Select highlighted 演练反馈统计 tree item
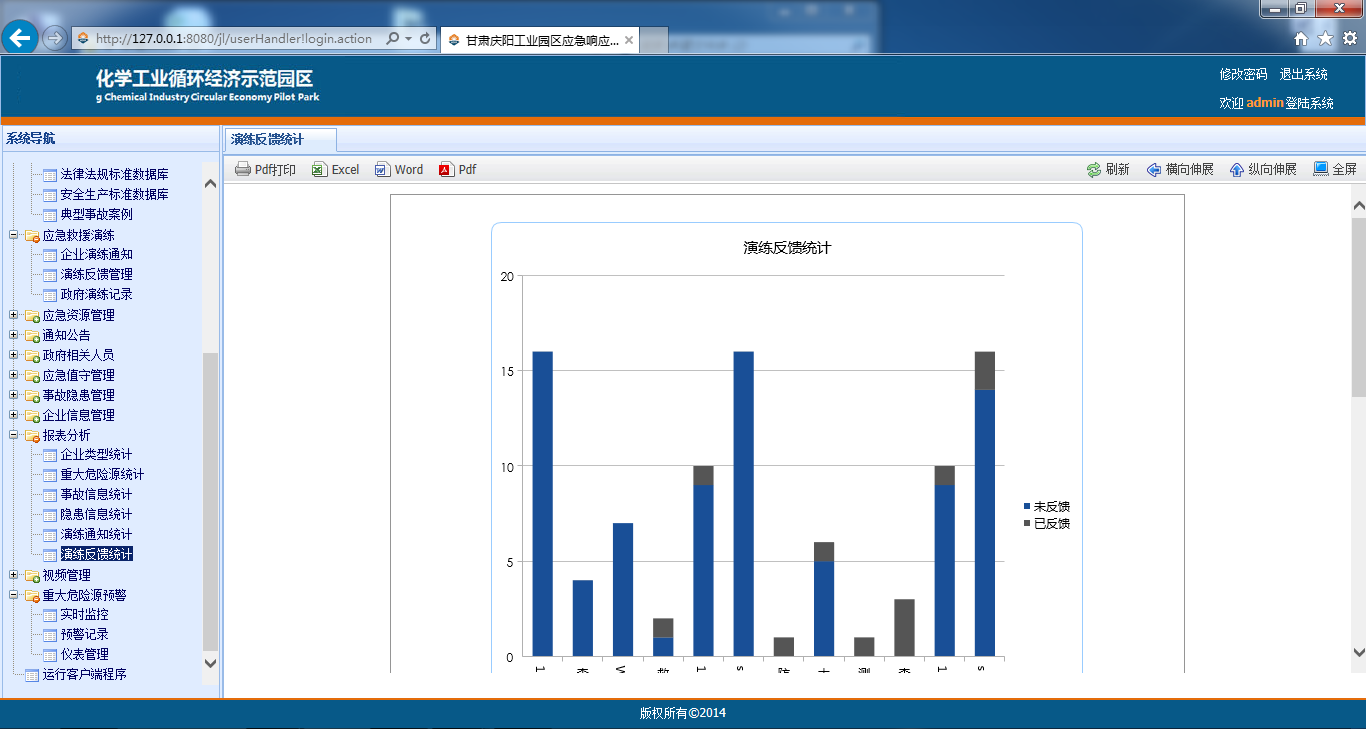1366x729 pixels. pyautogui.click(x=96, y=554)
